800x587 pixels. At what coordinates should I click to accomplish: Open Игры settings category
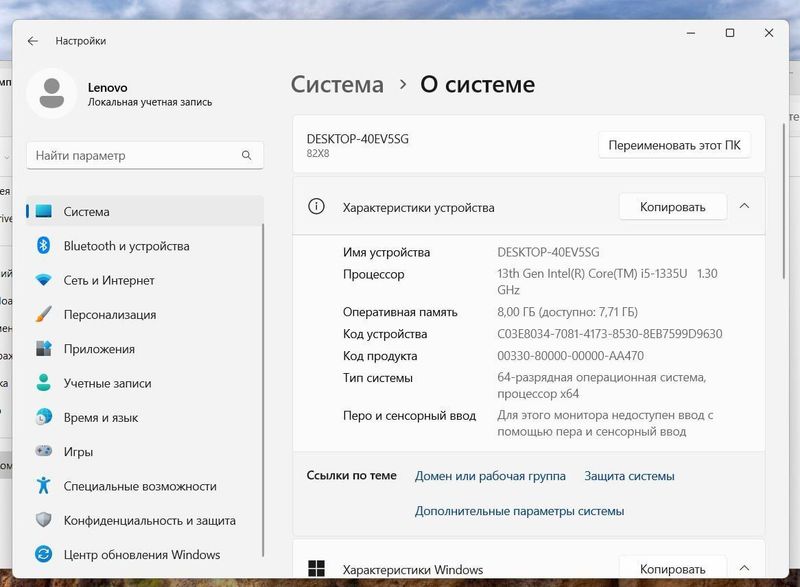pos(145,451)
